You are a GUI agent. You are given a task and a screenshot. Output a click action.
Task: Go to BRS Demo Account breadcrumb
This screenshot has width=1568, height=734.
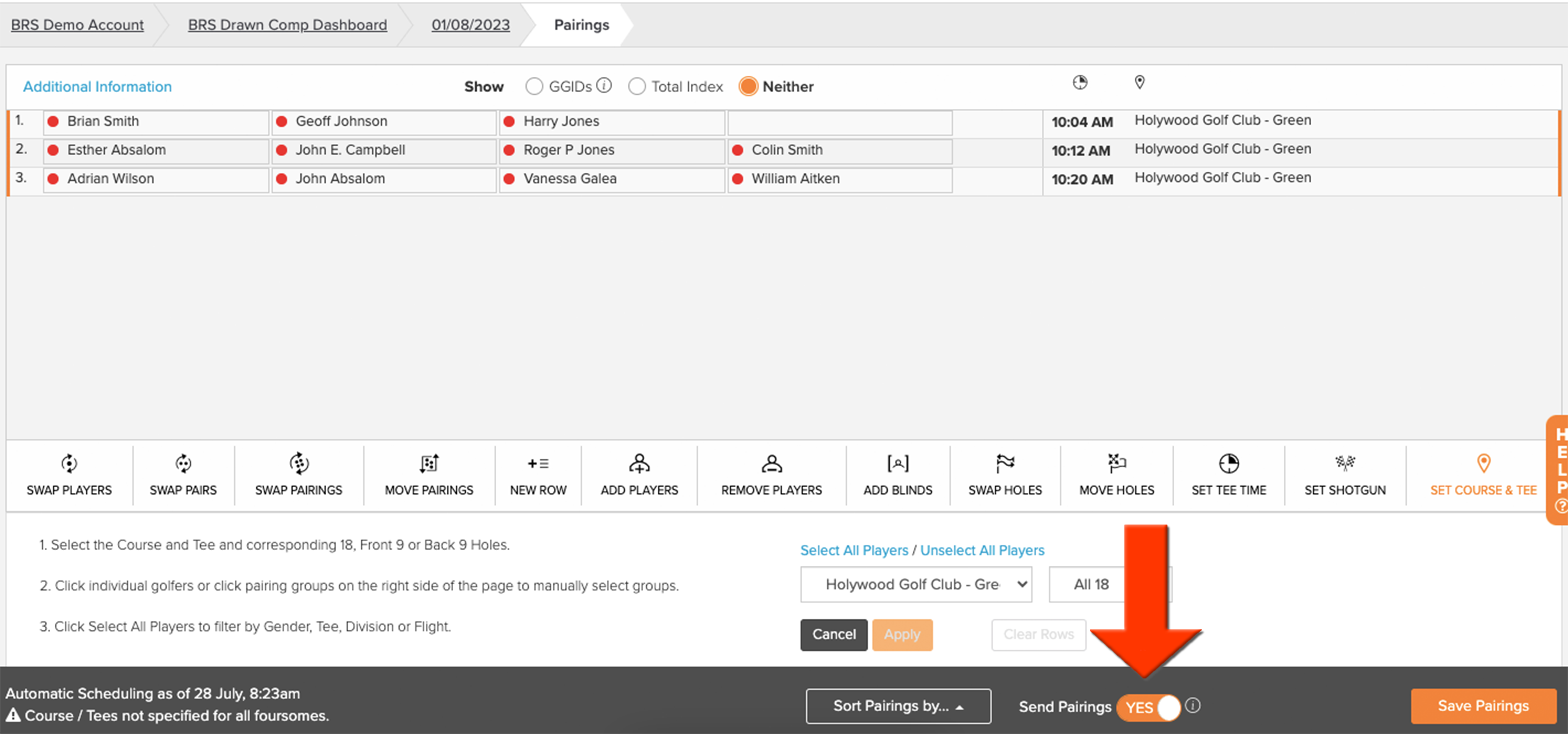click(77, 25)
